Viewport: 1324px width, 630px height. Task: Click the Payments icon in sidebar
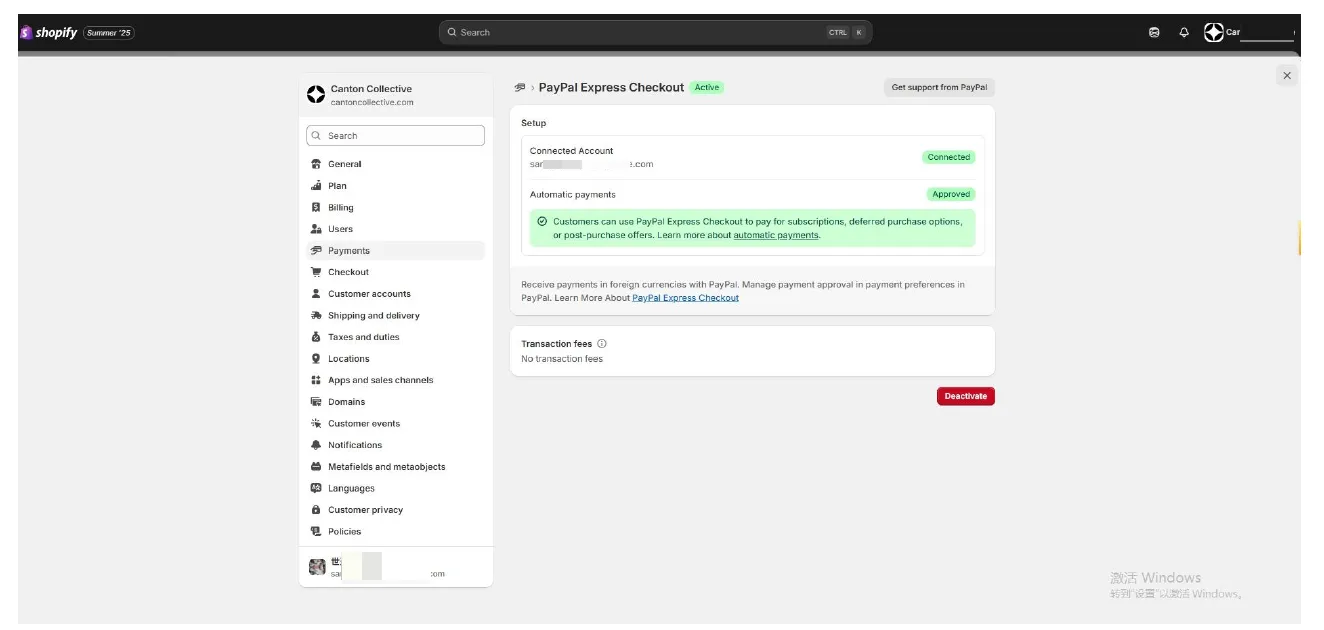316,250
